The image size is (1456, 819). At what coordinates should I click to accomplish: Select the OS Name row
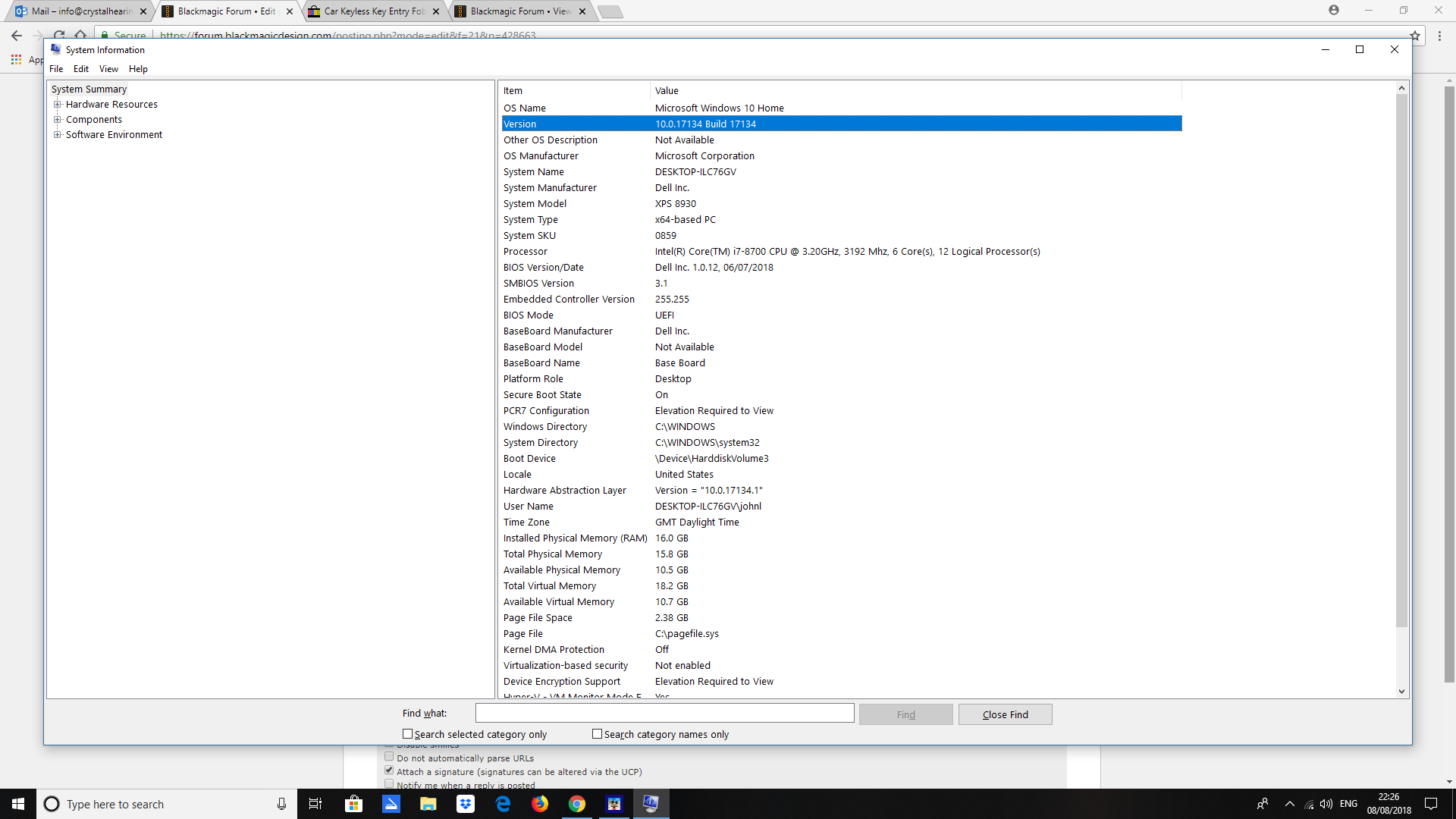(x=842, y=108)
